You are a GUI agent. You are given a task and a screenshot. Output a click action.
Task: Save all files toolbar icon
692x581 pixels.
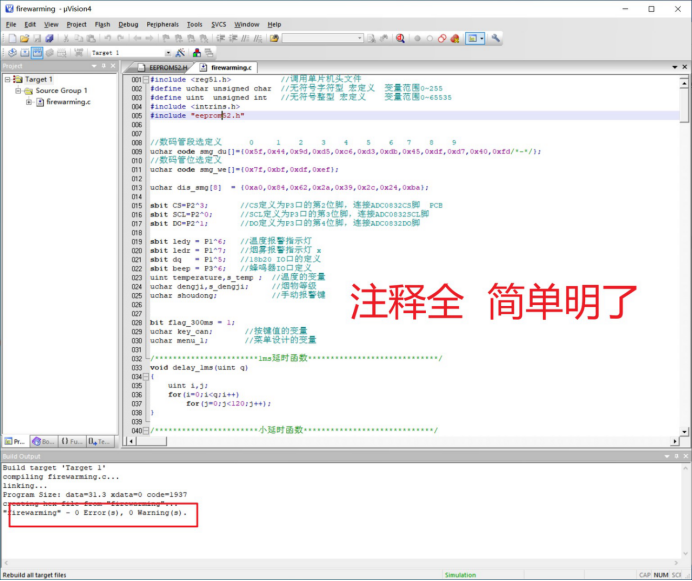tap(49, 38)
